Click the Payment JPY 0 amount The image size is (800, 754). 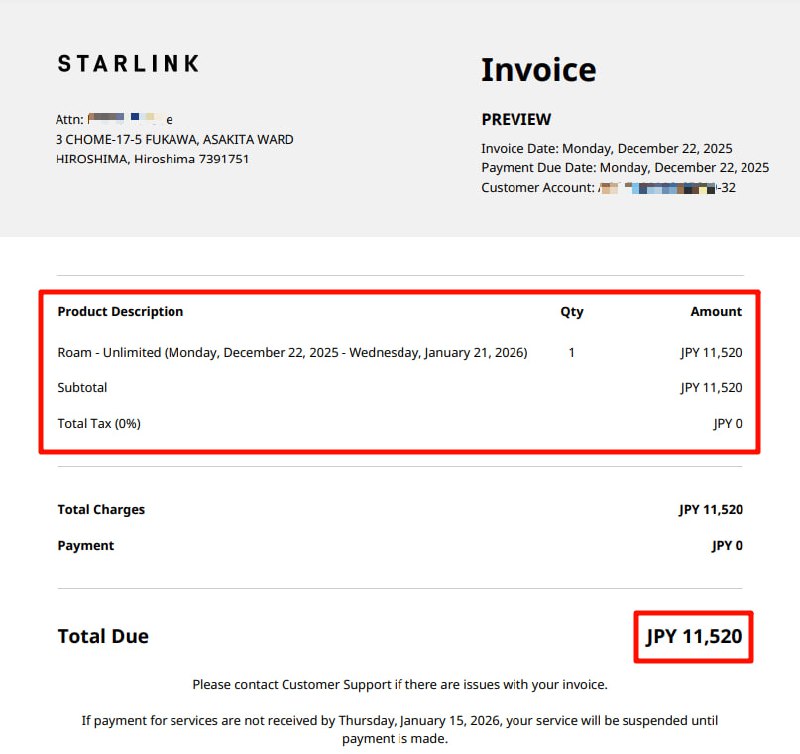[727, 545]
